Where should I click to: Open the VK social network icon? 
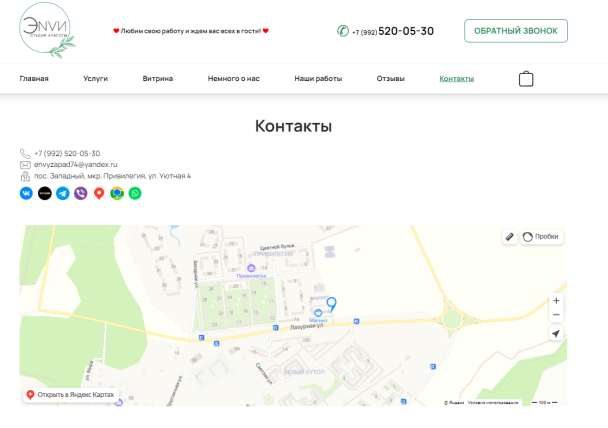26,193
